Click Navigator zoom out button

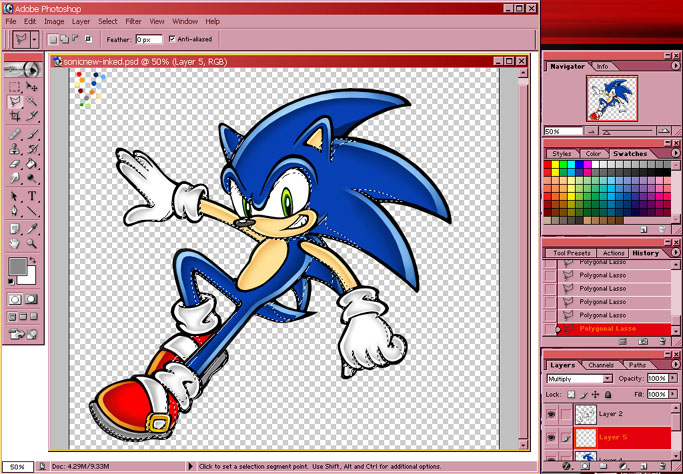tap(590, 131)
